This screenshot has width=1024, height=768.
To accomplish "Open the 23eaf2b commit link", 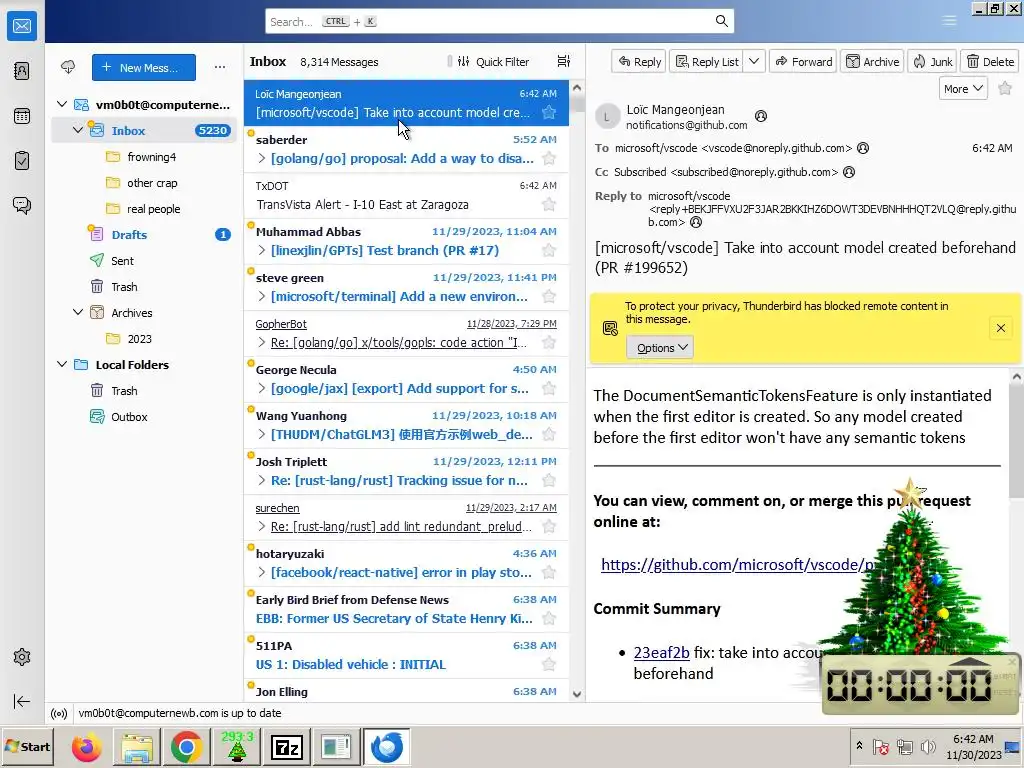I will point(661,652).
